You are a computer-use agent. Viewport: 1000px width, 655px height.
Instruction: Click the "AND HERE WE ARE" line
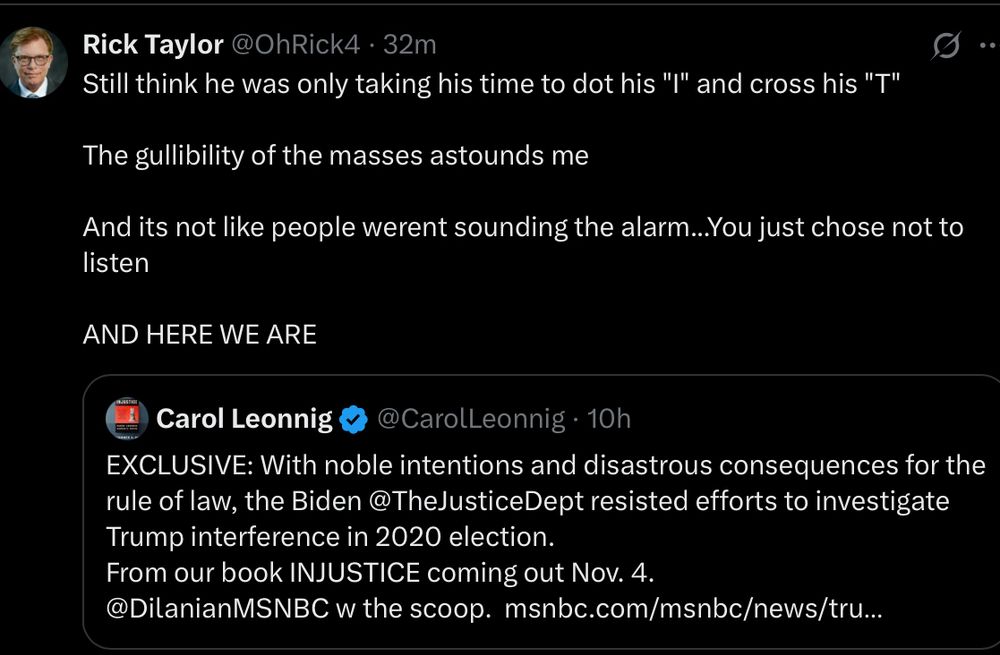[x=200, y=334]
